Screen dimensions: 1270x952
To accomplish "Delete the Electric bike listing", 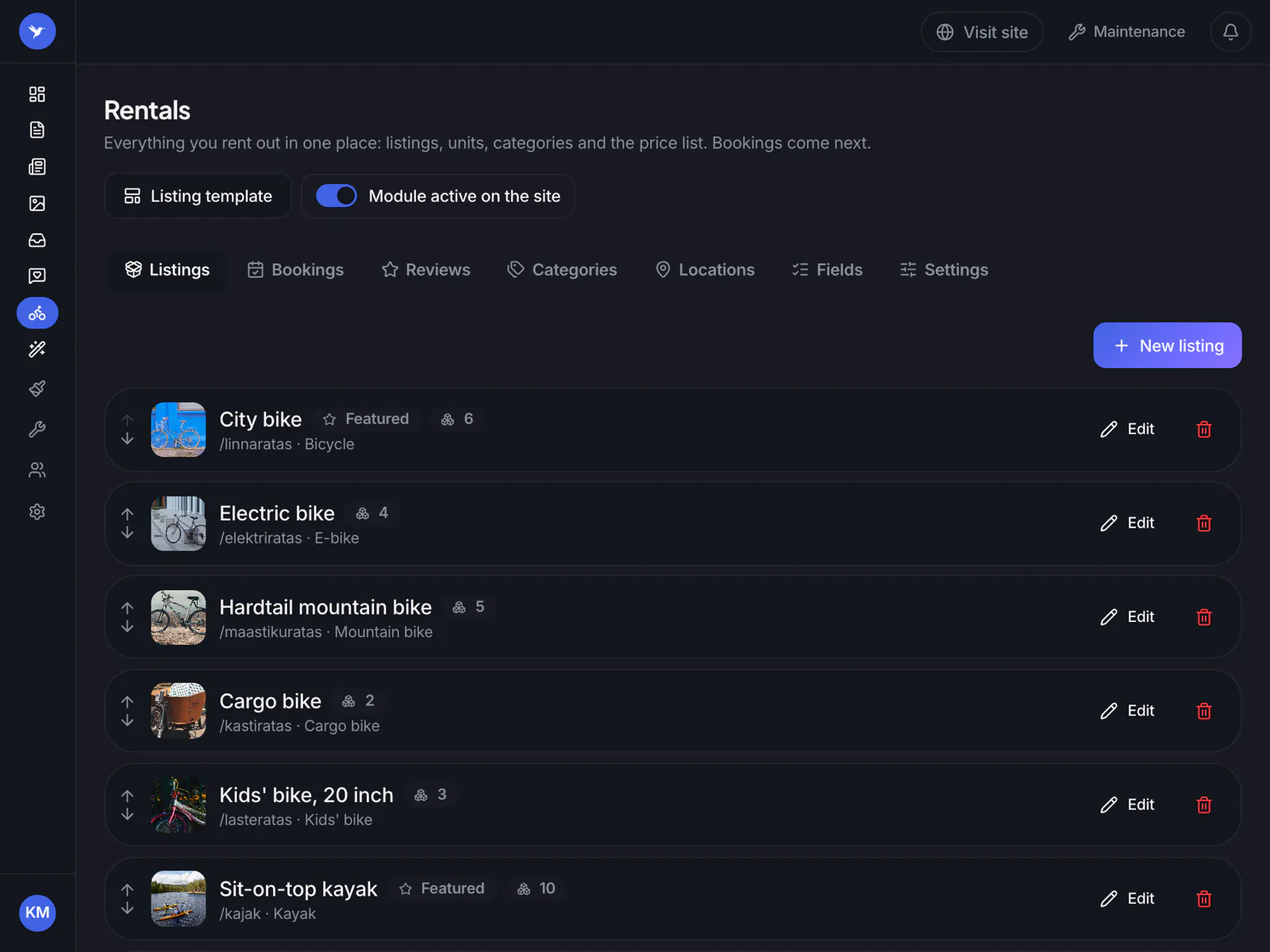I will tap(1204, 523).
